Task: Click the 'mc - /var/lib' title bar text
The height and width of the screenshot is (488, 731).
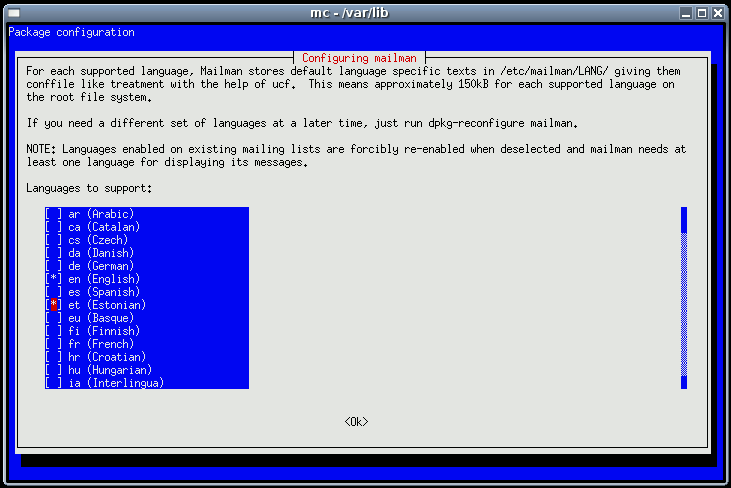Action: click(349, 13)
